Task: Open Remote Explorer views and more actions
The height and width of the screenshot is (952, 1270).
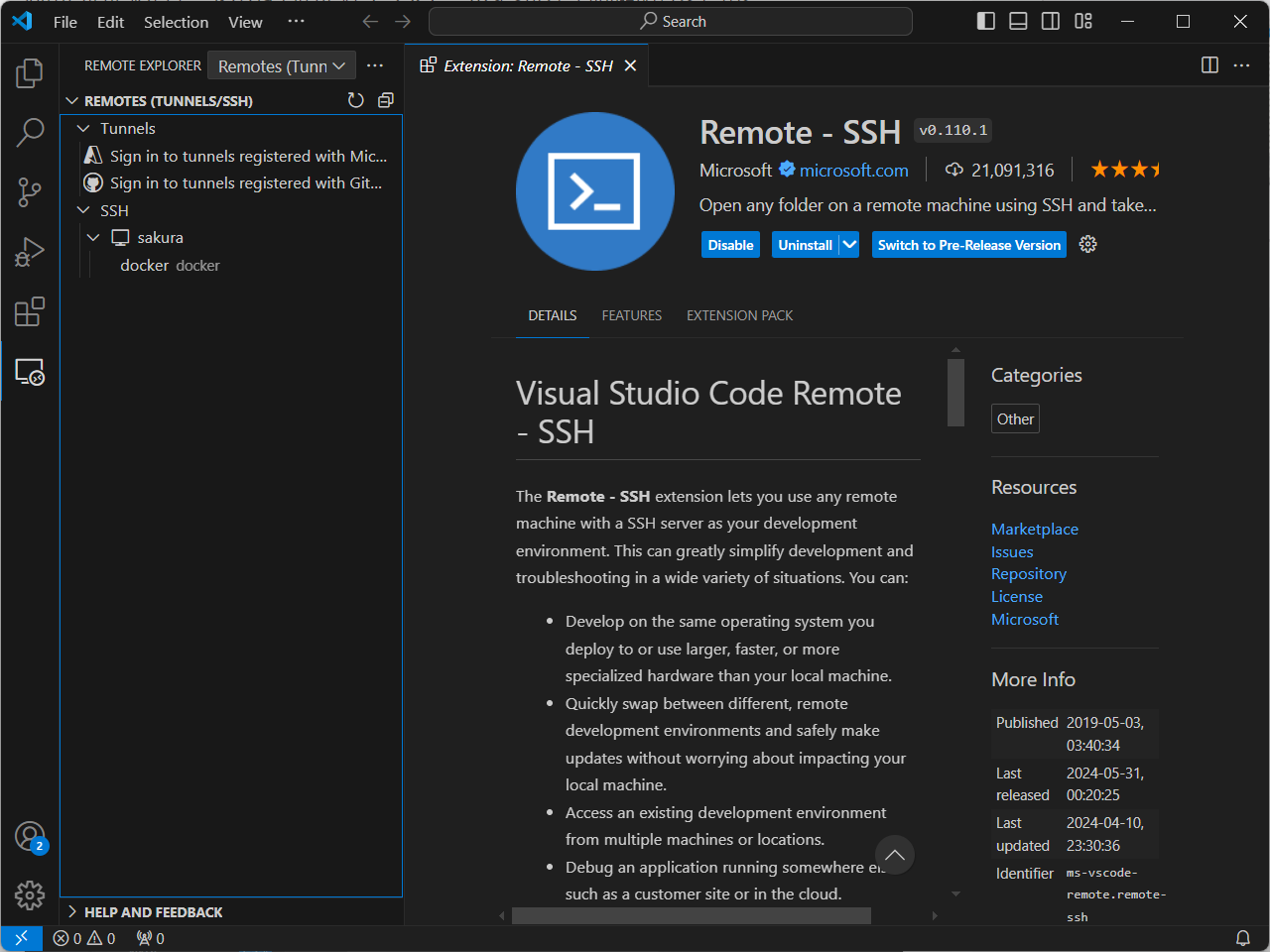Action: click(375, 65)
